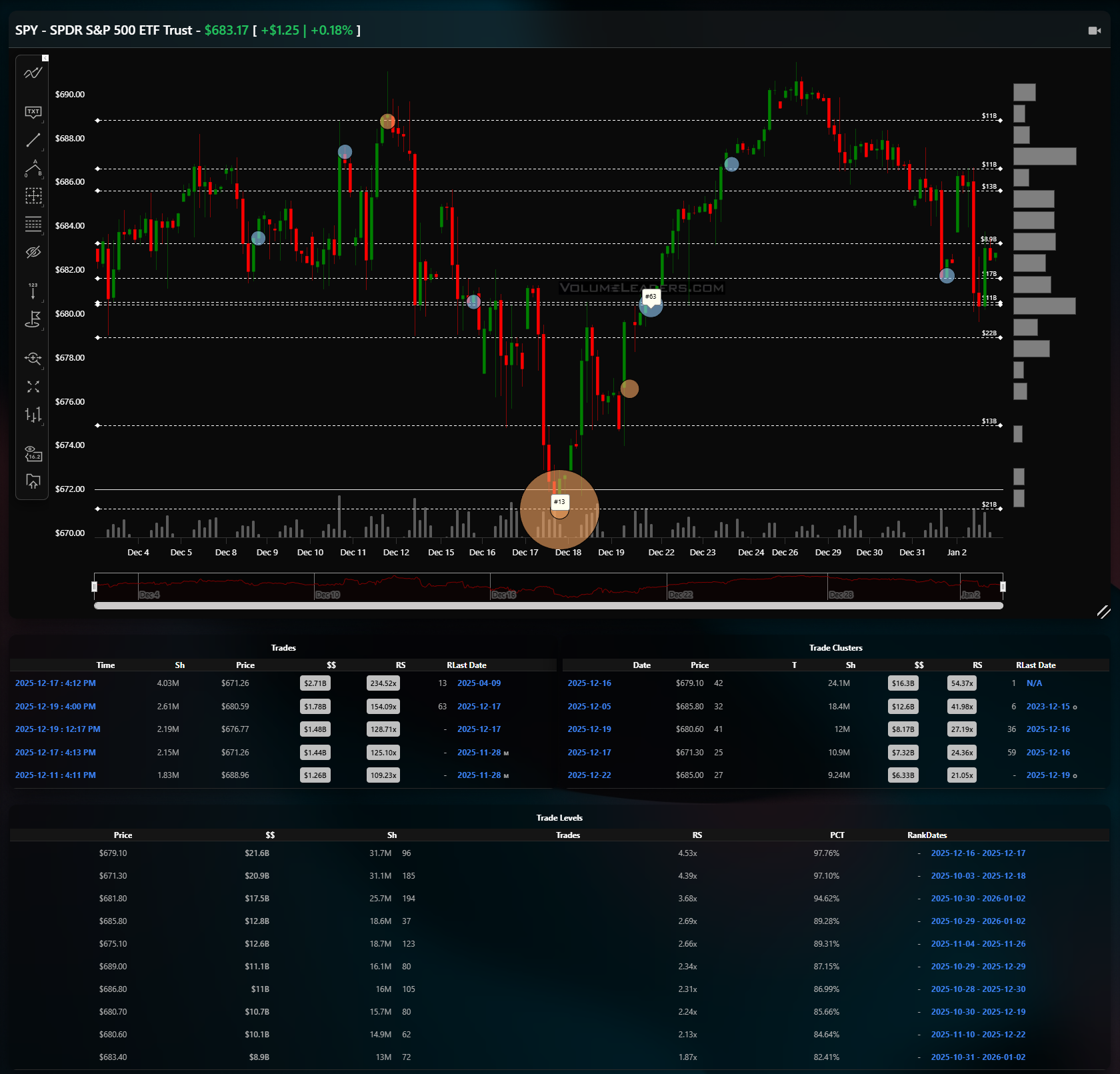The width and height of the screenshot is (1120, 1074).
Task: Select the measure region selection tool
Action: 33,196
